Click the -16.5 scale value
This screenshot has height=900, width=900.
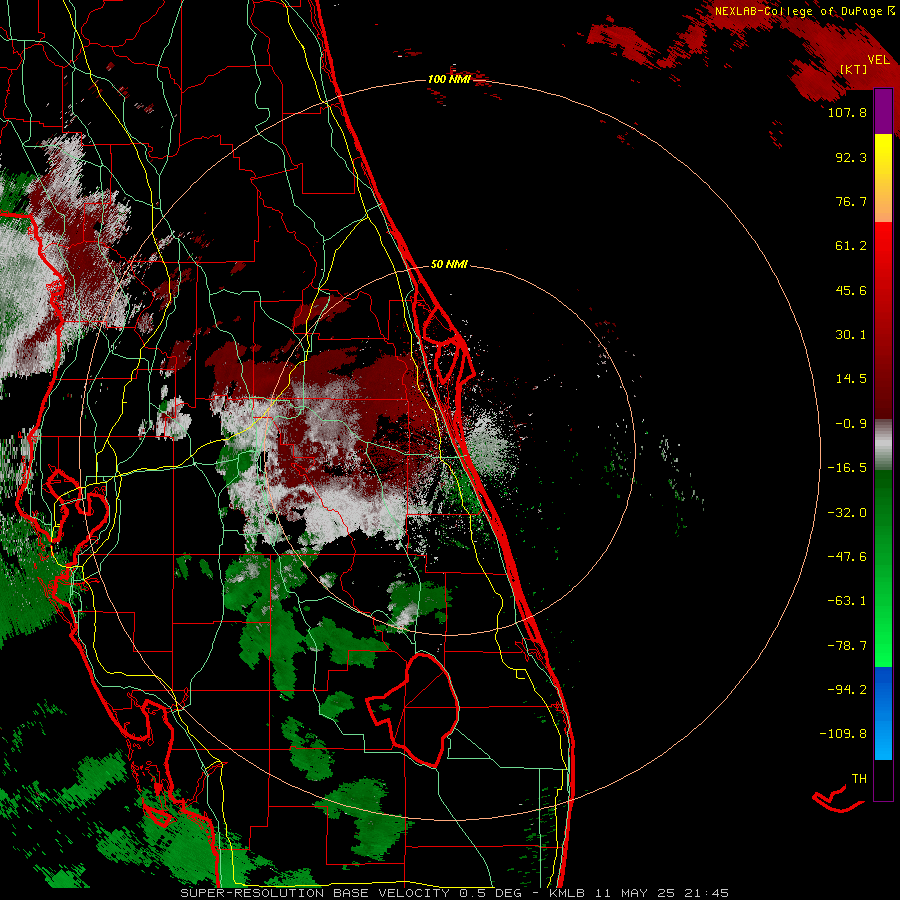pos(847,468)
